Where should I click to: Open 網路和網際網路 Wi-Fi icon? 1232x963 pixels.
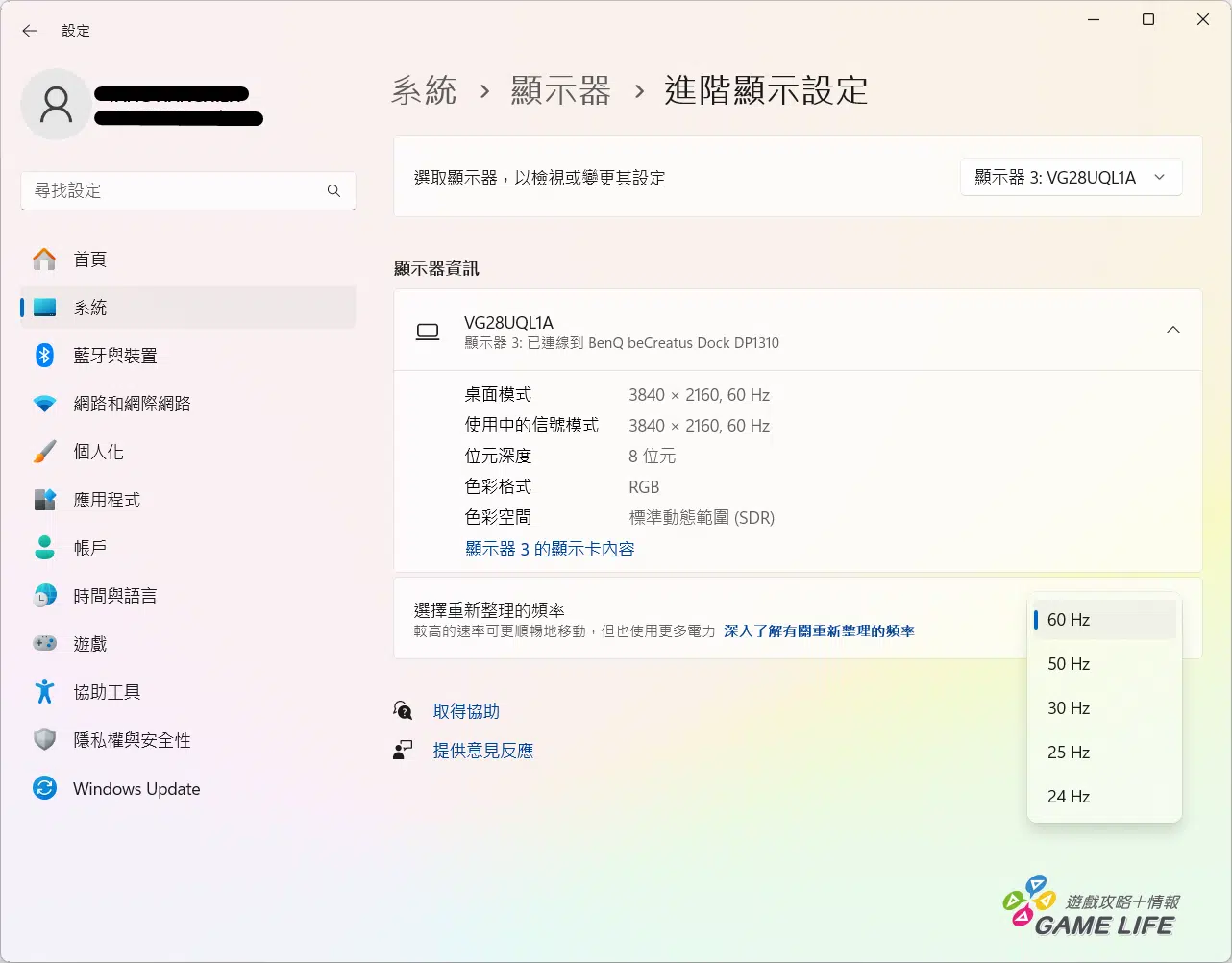[44, 404]
